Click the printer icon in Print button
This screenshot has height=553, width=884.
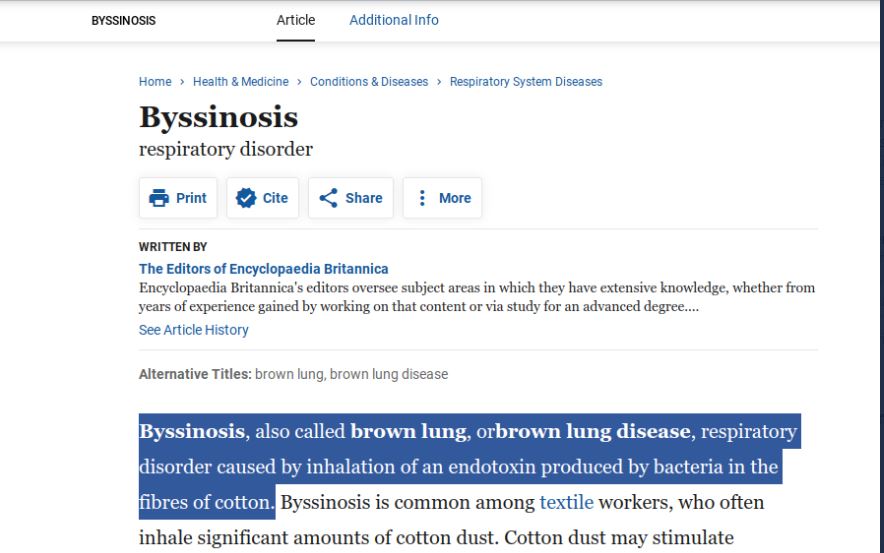coord(159,198)
